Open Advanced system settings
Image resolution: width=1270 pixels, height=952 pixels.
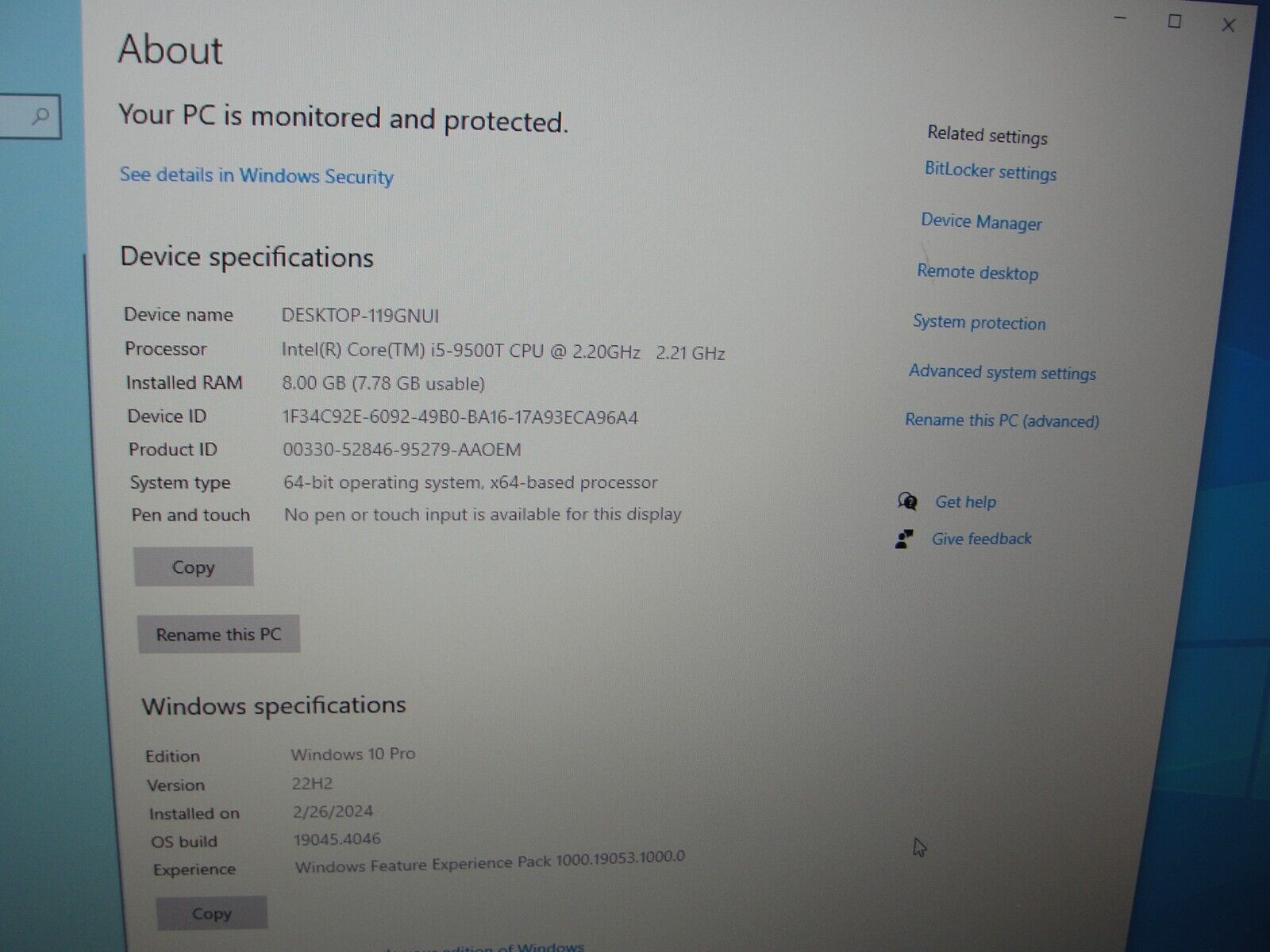(x=1003, y=372)
